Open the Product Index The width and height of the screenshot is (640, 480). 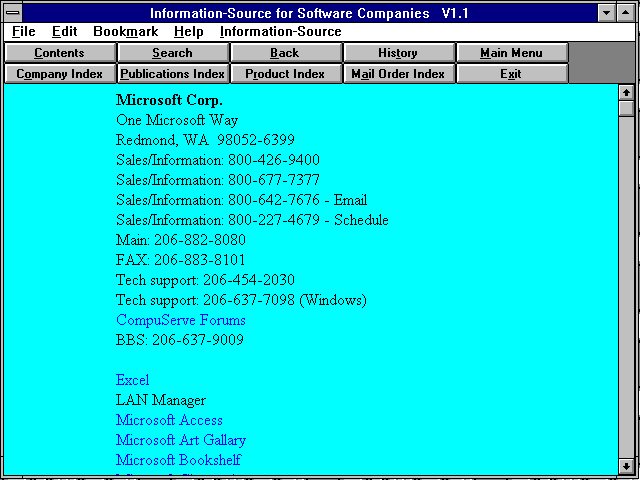pyautogui.click(x=285, y=74)
